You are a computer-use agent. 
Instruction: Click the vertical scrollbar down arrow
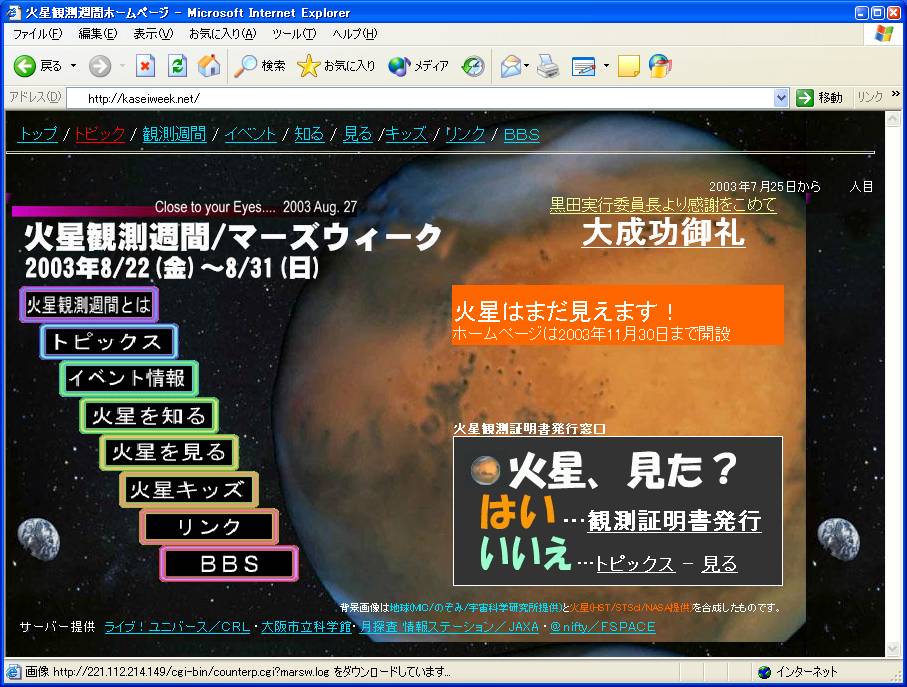(x=894, y=649)
